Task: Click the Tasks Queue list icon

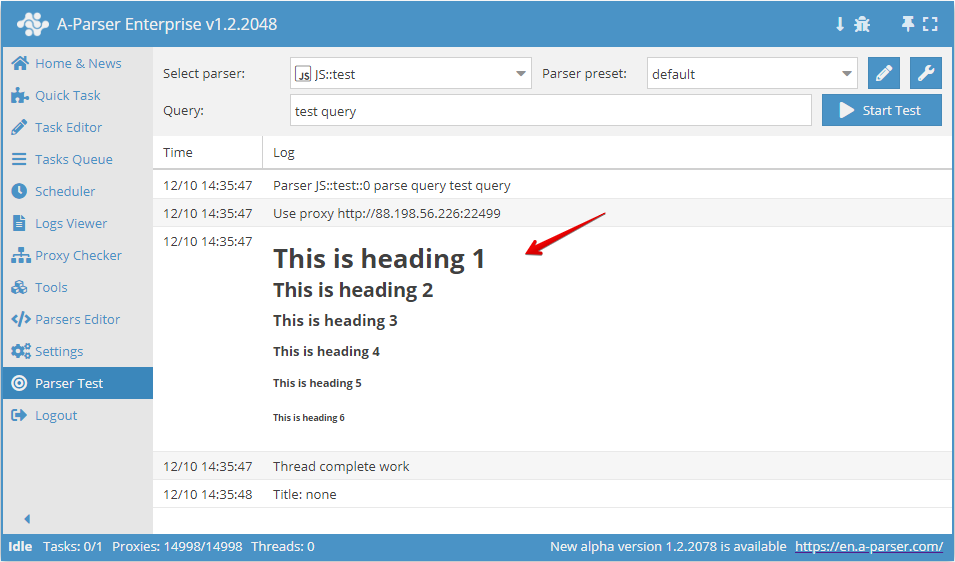Action: click(19, 159)
